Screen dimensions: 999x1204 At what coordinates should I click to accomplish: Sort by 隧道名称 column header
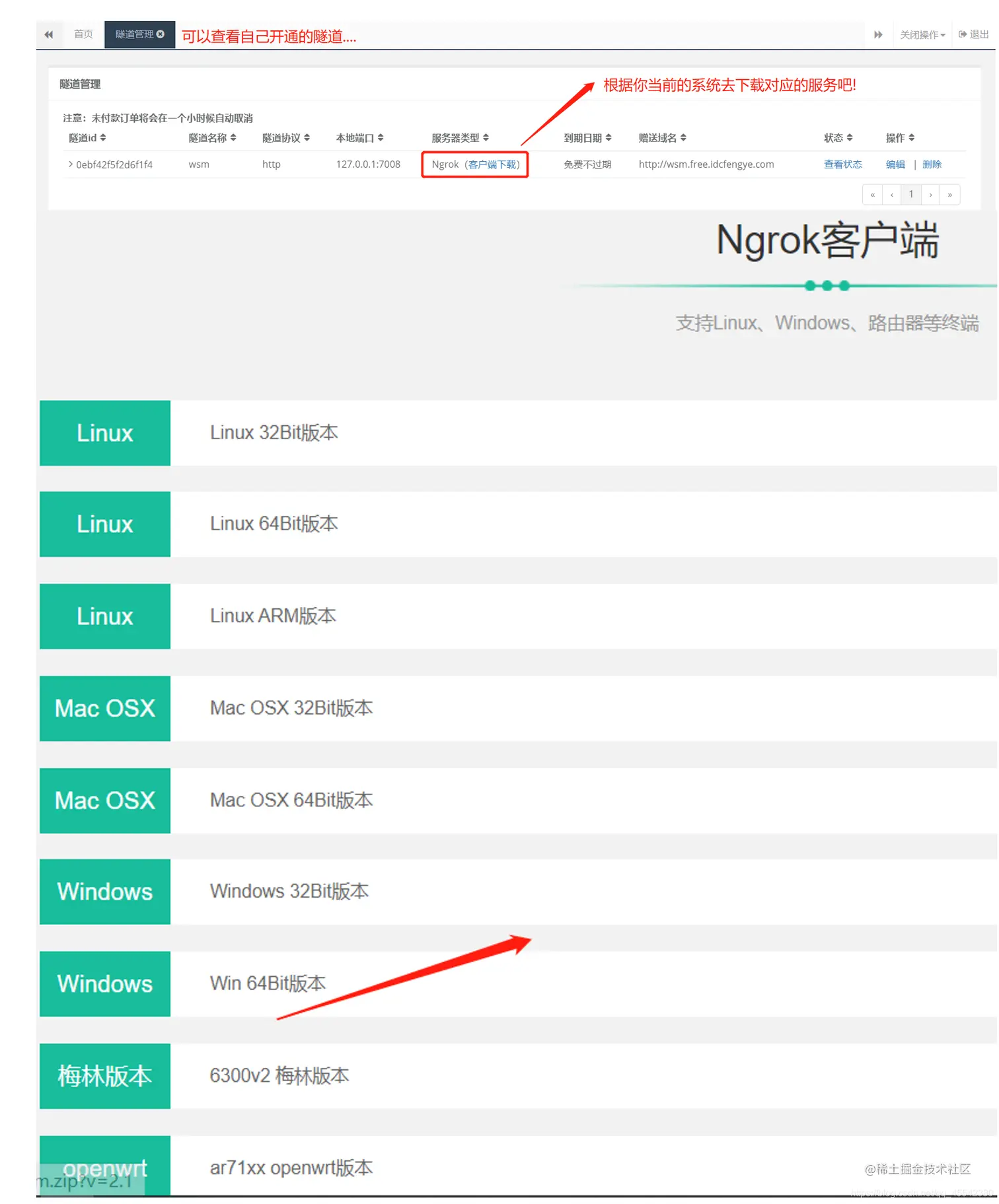[212, 137]
